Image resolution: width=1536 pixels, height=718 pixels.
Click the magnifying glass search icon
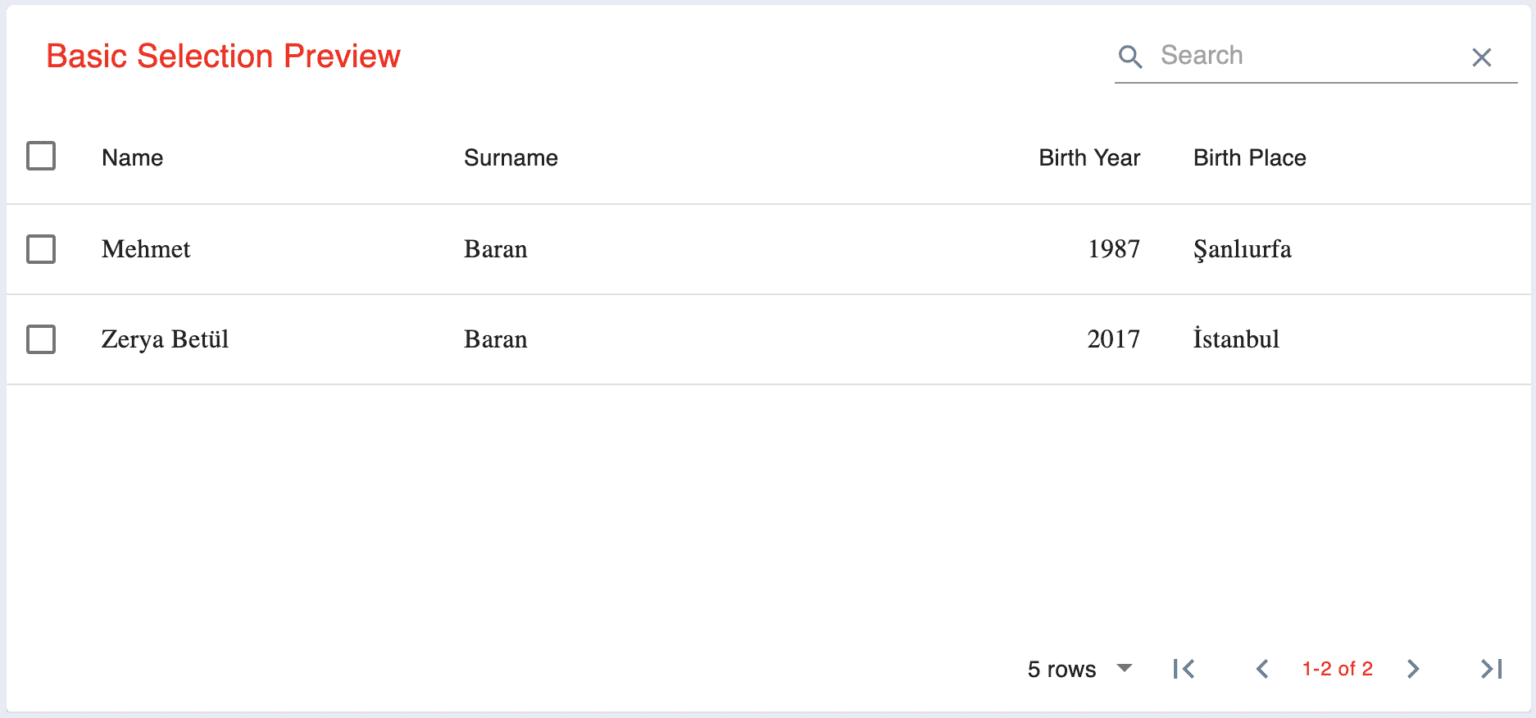[x=1130, y=57]
